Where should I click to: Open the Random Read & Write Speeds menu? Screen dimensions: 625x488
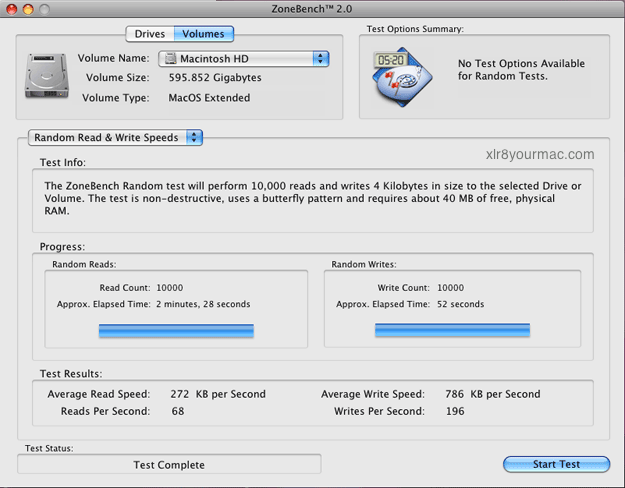[x=115, y=138]
